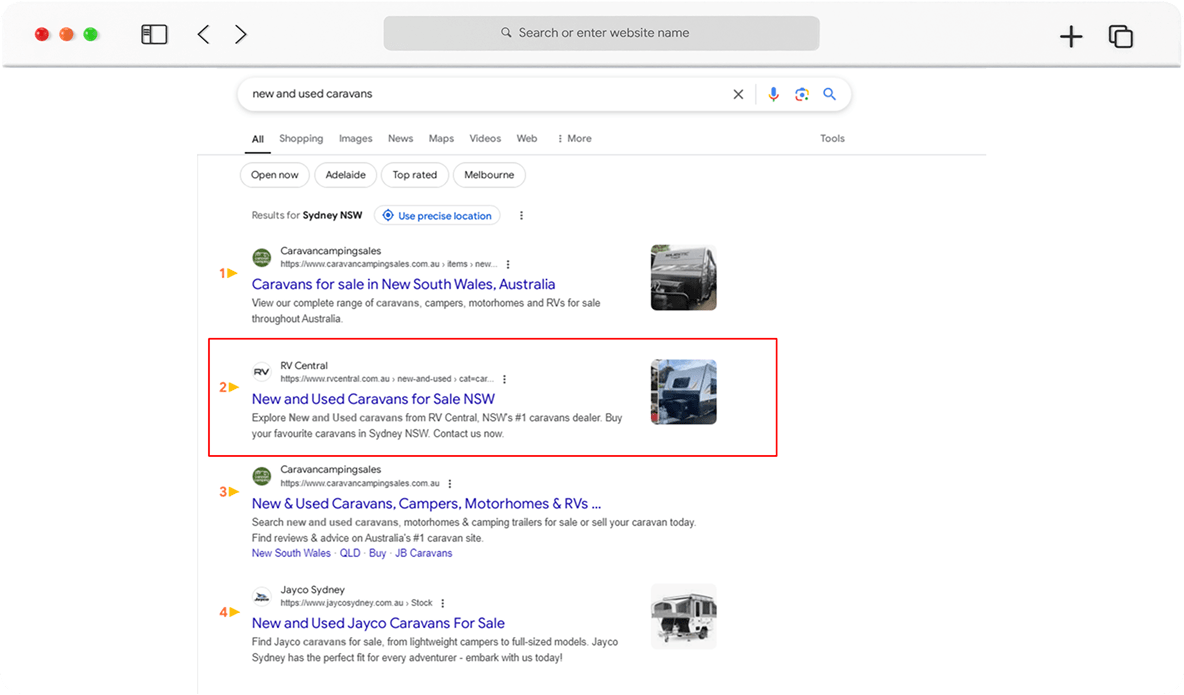This screenshot has height=695, width=1184.
Task: Clear the search query with X icon
Action: 738,94
